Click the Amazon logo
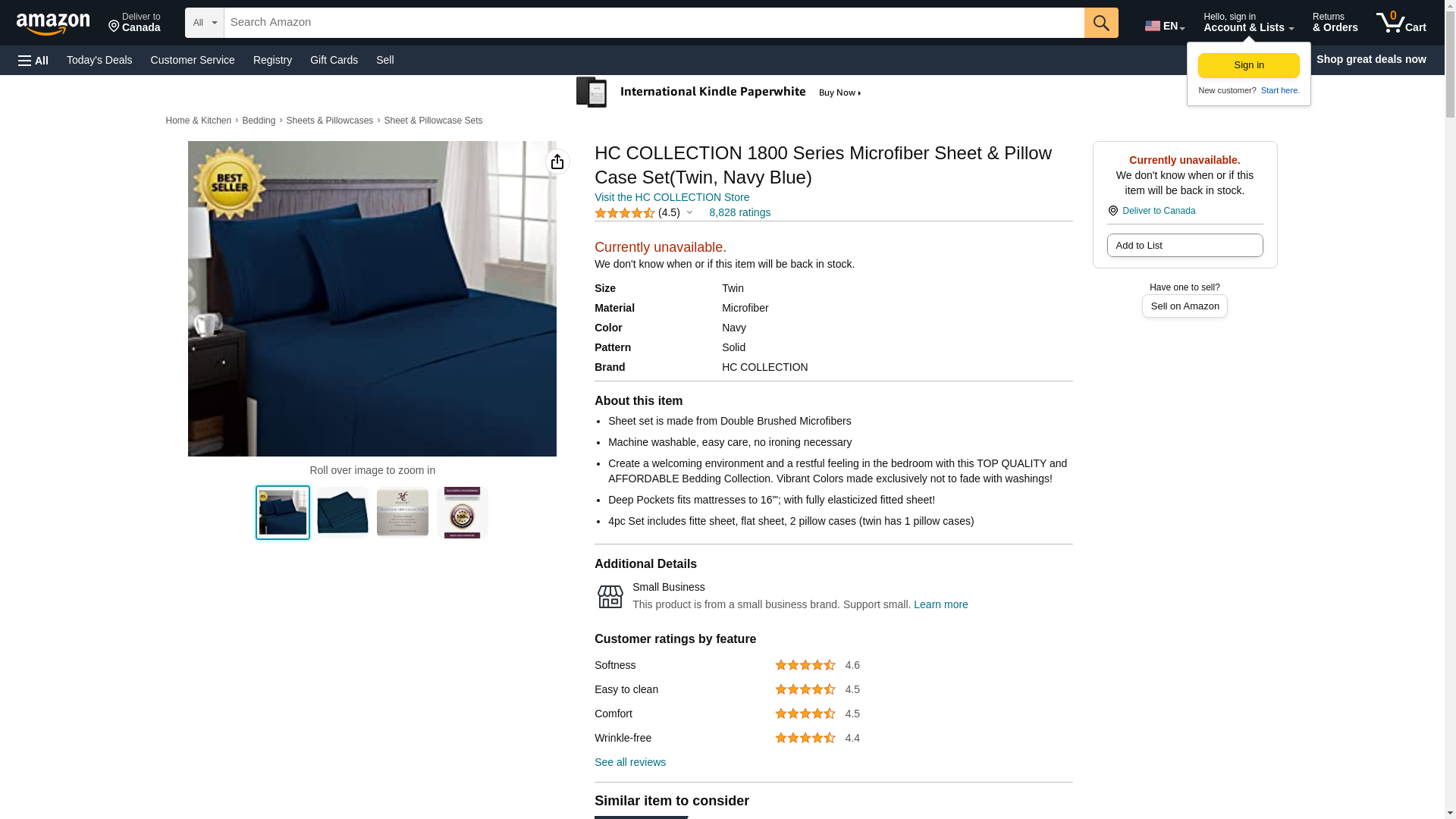1456x819 pixels. (x=53, y=24)
